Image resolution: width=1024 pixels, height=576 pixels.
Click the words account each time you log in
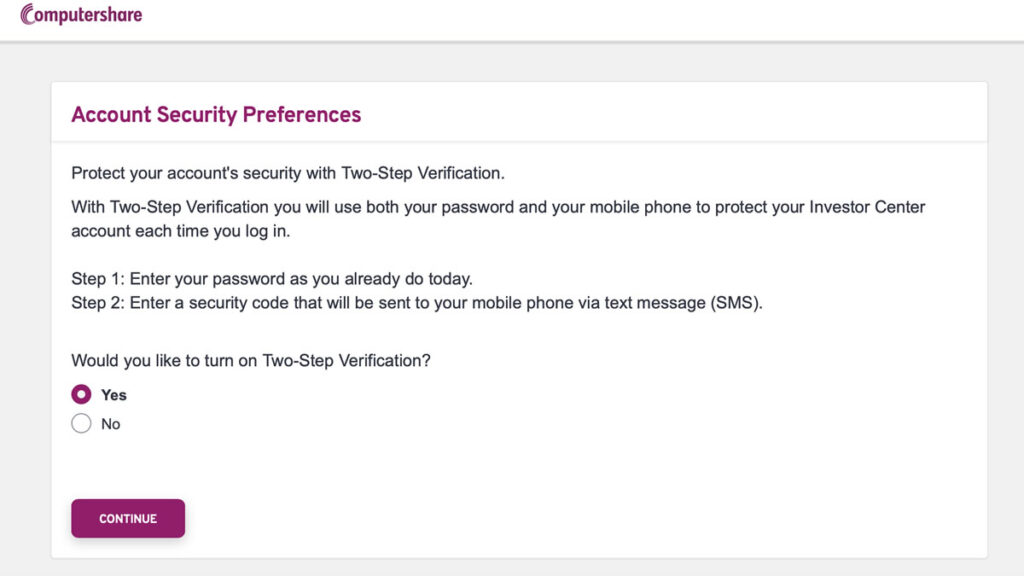click(180, 231)
